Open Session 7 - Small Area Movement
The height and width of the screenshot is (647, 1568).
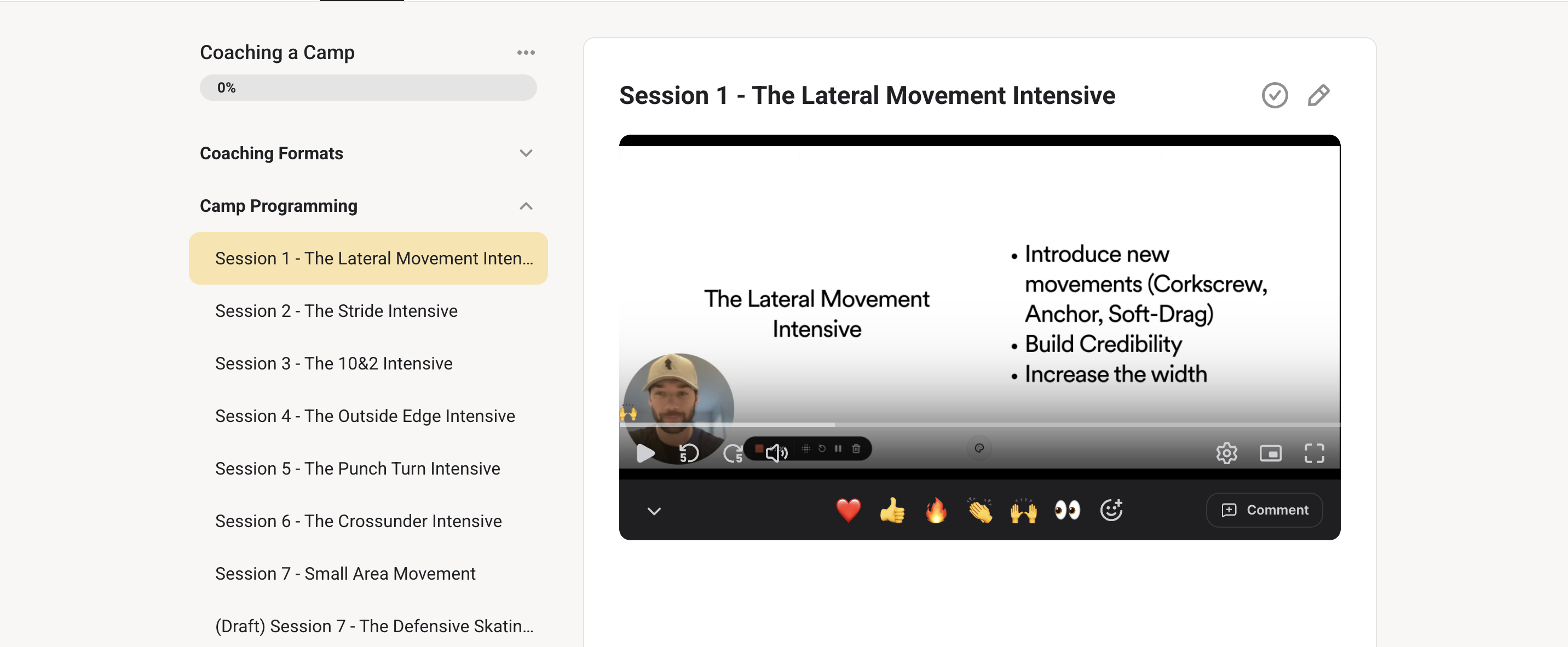coord(368,574)
